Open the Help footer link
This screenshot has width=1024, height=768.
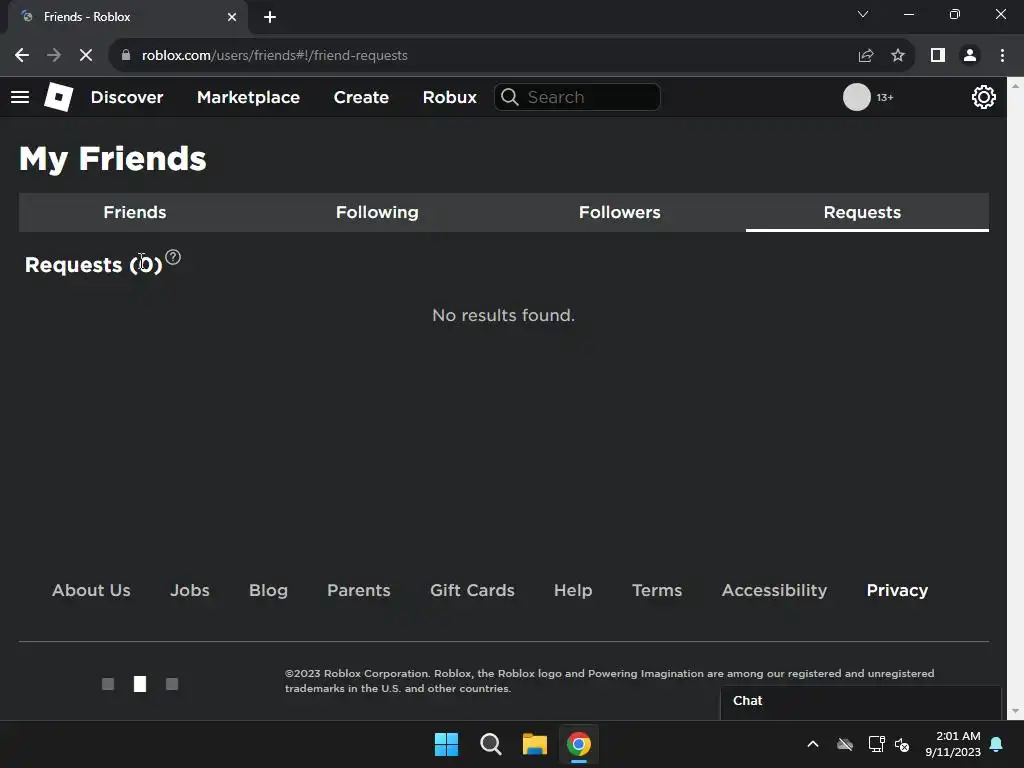pos(573,590)
